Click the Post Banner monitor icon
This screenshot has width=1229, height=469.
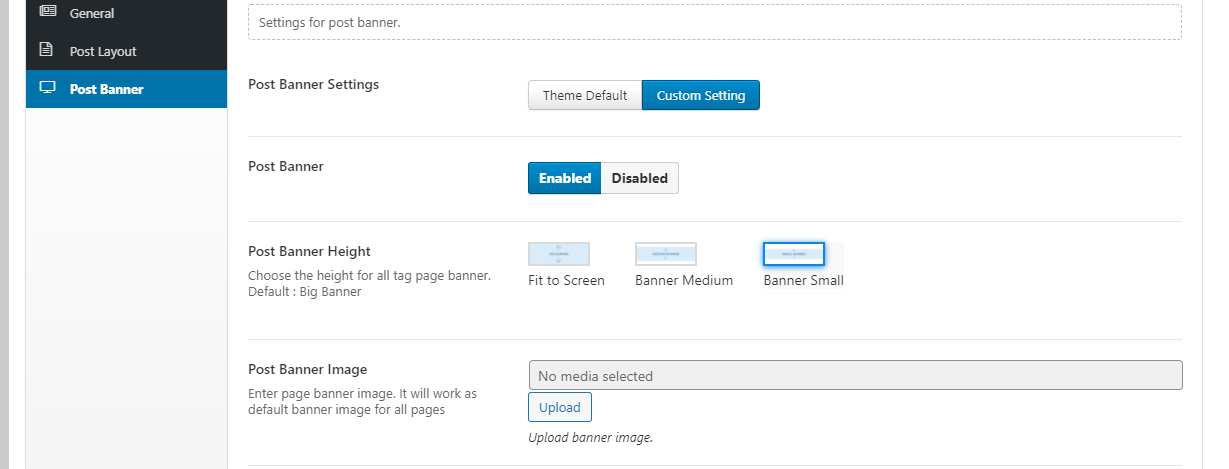coord(47,88)
